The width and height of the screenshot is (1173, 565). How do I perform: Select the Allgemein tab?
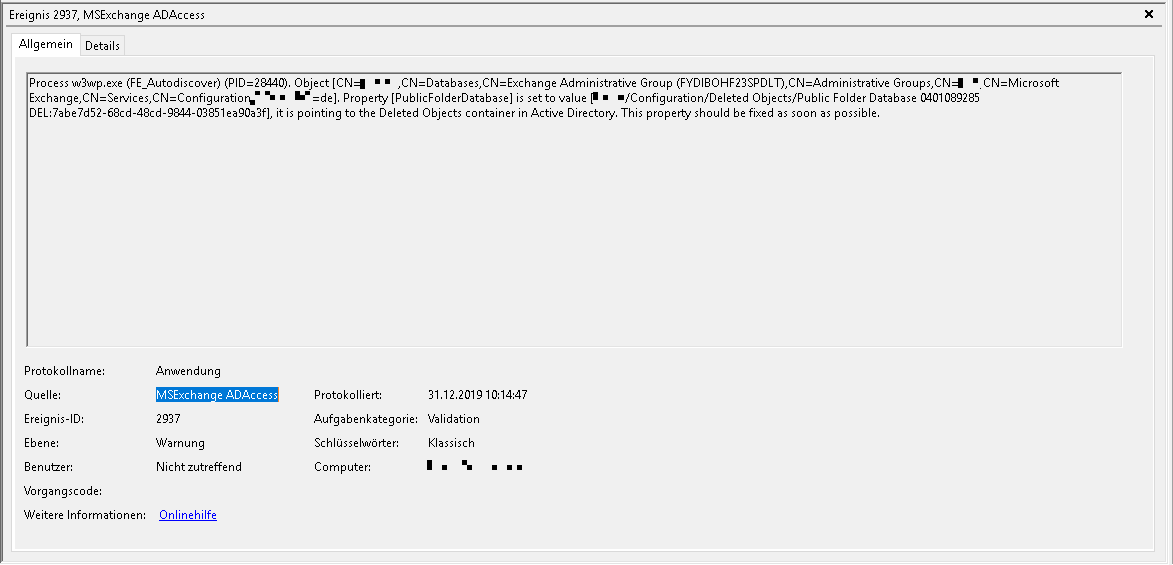pyautogui.click(x=46, y=44)
